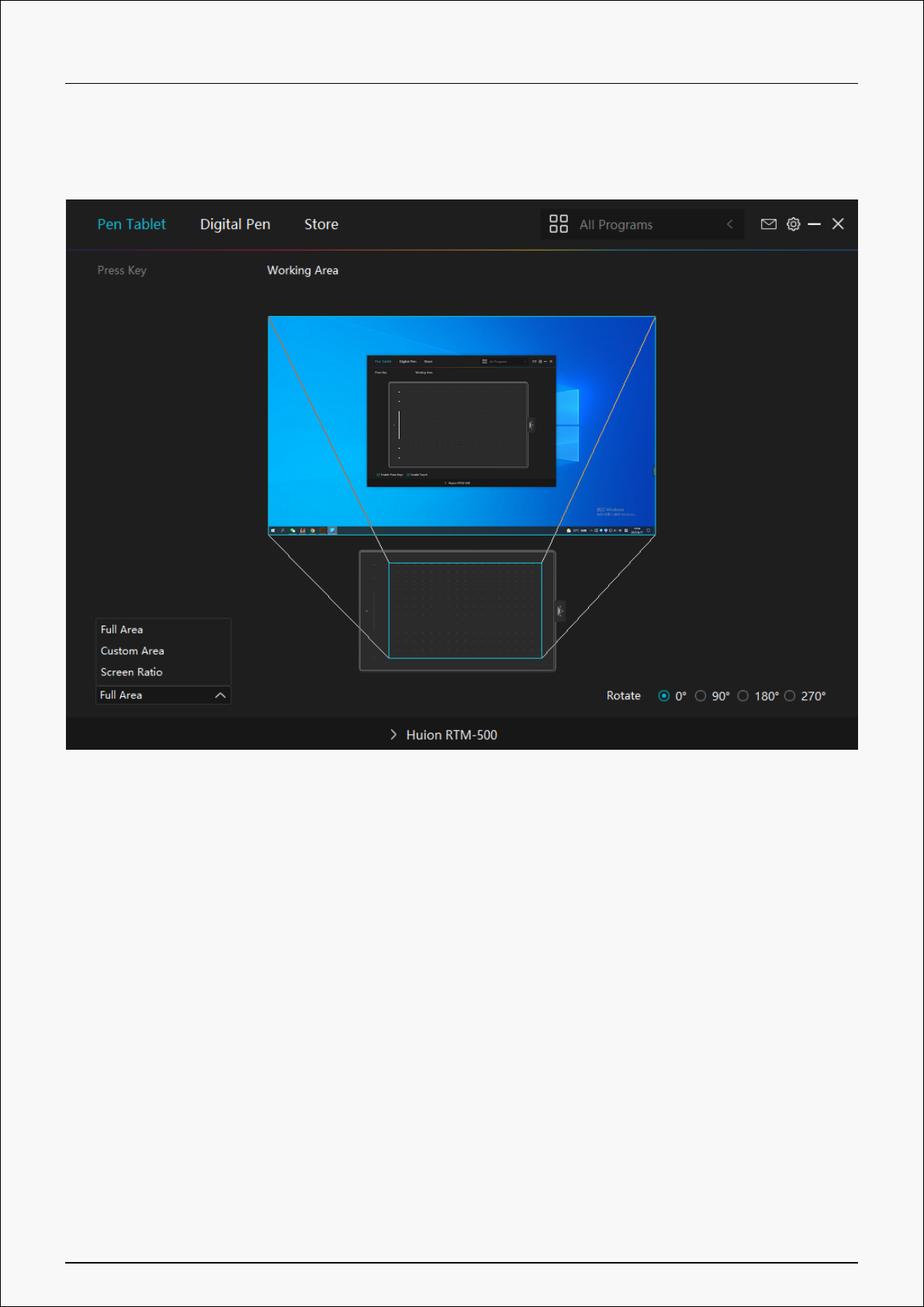
Task: Go to the Press Key section
Action: tap(122, 270)
